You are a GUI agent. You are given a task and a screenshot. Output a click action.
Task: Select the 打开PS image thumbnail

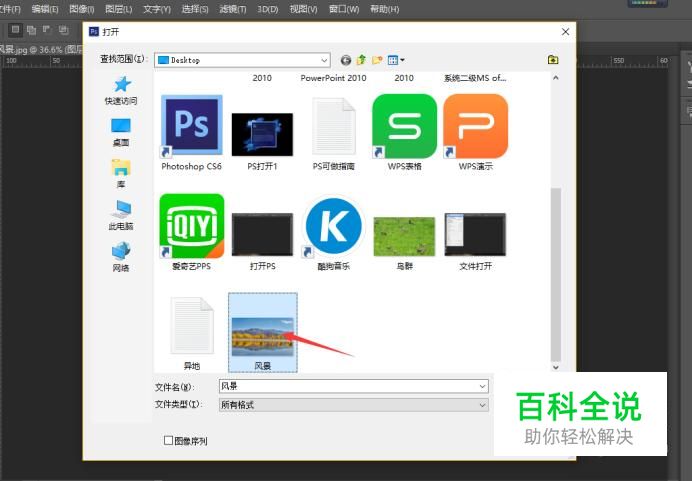[x=262, y=234]
